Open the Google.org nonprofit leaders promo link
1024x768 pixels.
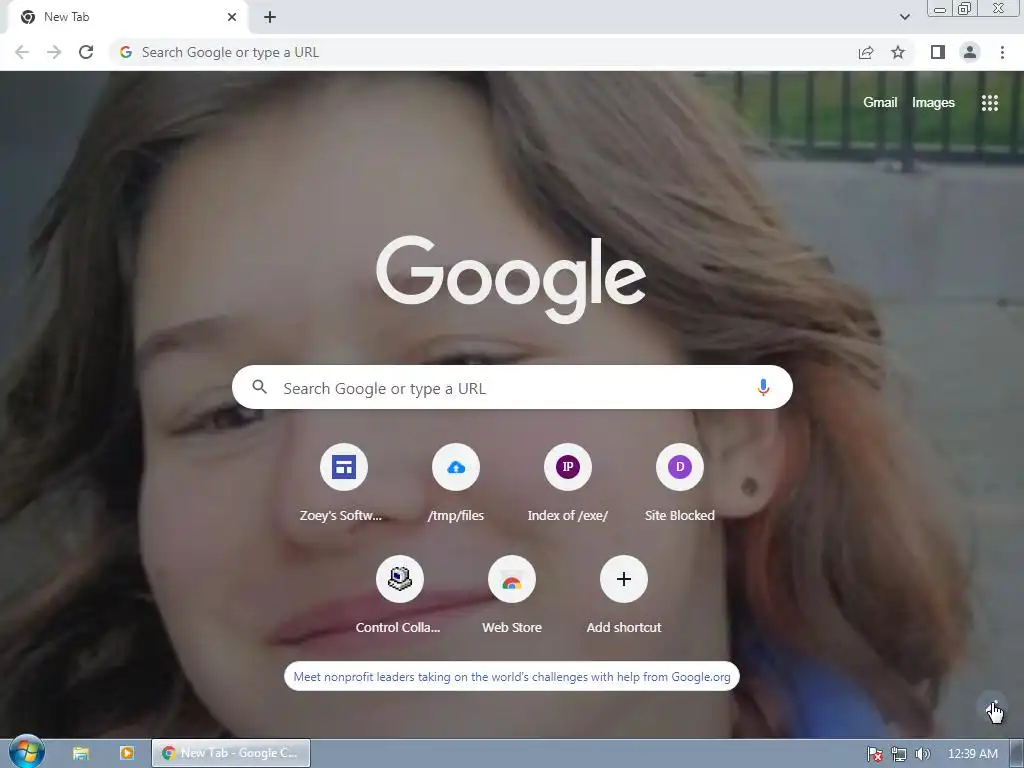click(512, 677)
